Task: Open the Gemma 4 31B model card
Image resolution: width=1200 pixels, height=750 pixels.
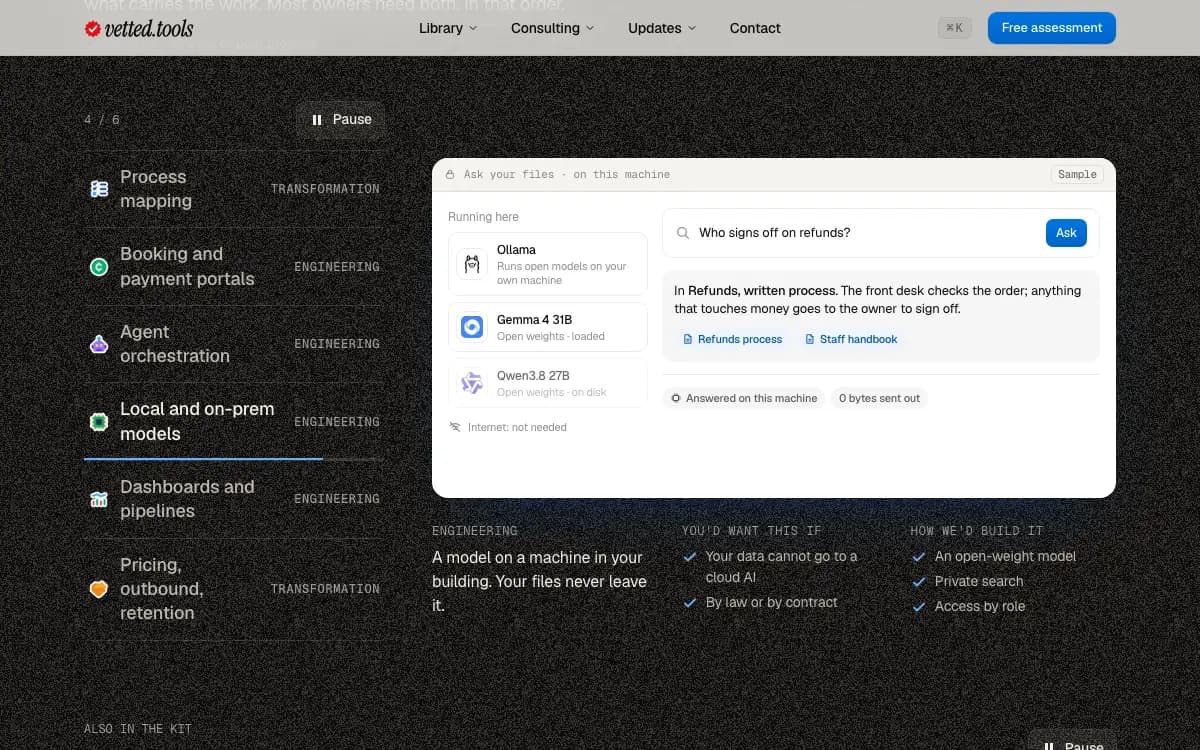Action: pyautogui.click(x=548, y=327)
